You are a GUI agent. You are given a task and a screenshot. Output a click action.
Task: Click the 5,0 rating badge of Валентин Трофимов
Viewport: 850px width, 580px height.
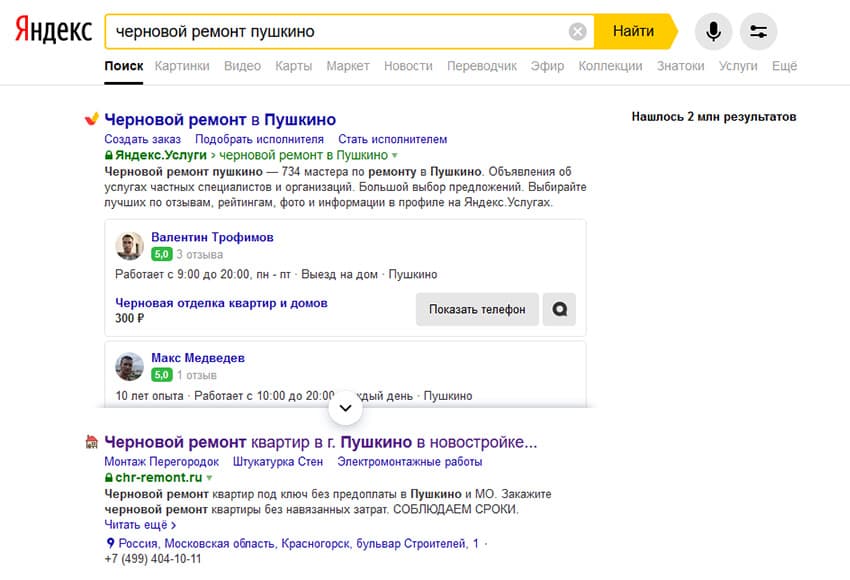(162, 254)
